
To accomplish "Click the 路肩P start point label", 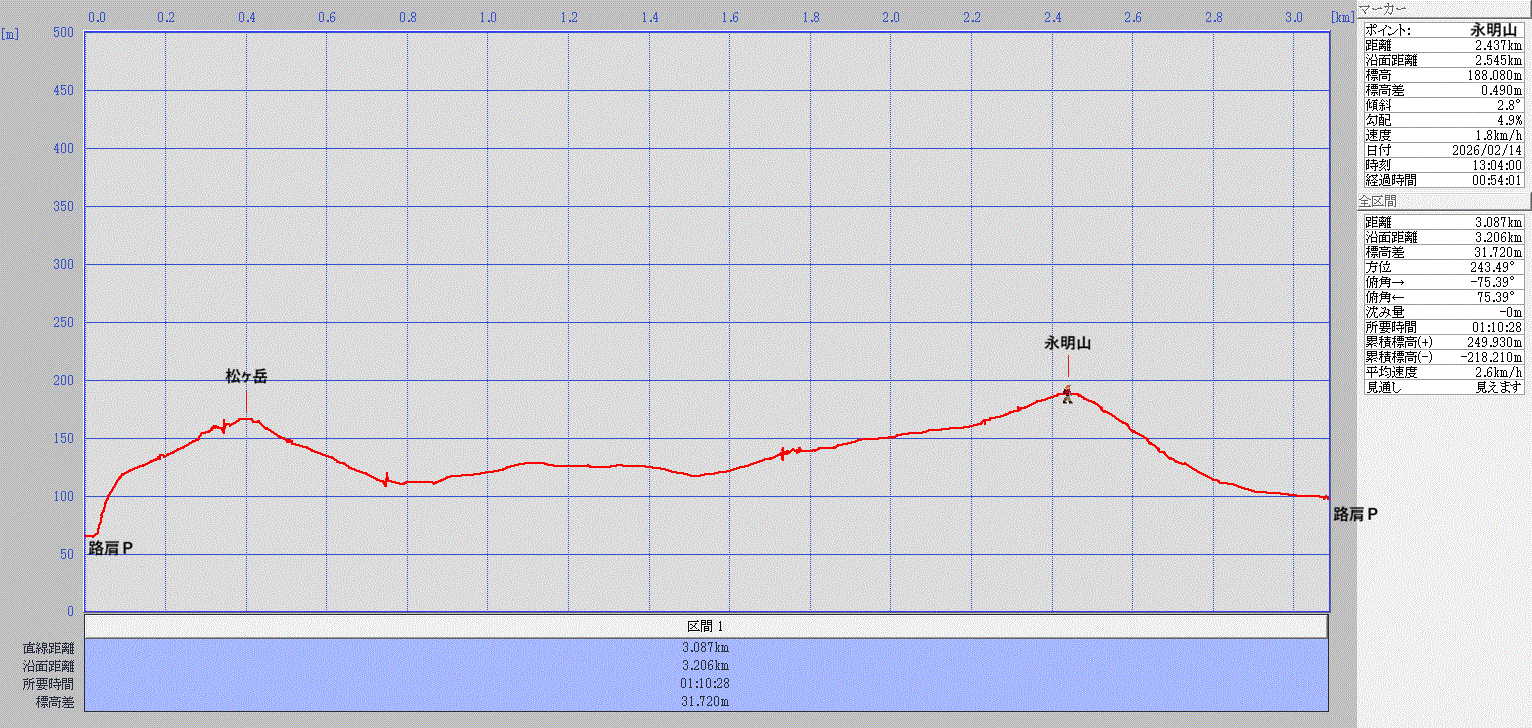I will [111, 548].
